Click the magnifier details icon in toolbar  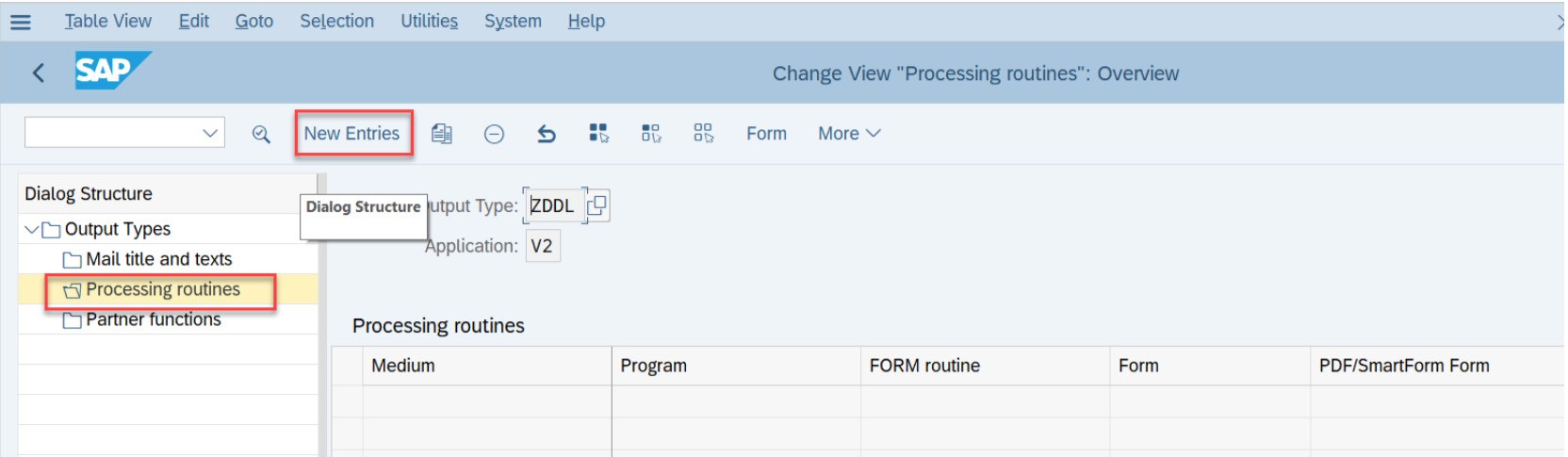261,134
